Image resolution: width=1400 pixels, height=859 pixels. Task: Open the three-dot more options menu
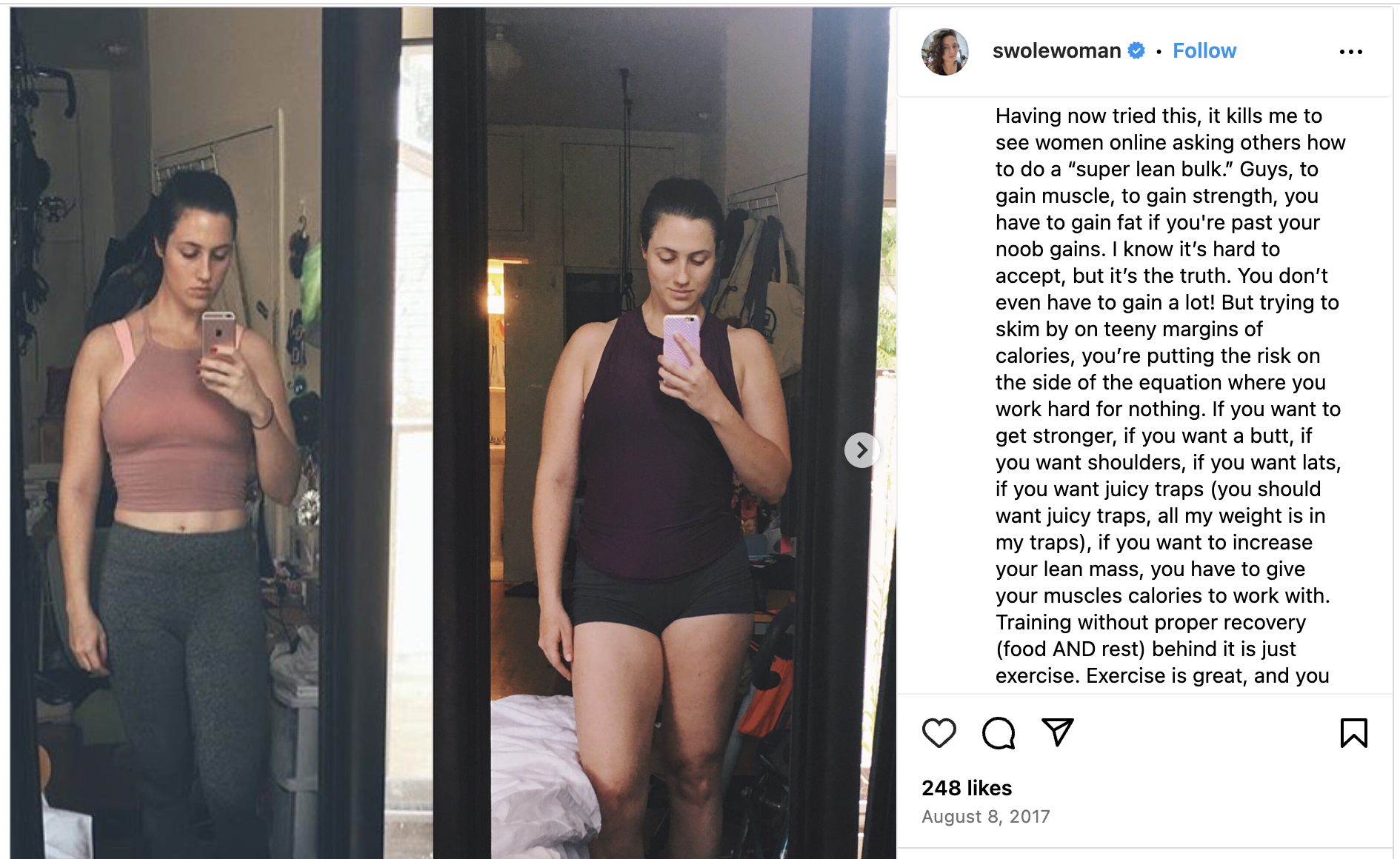pyautogui.click(x=1351, y=52)
